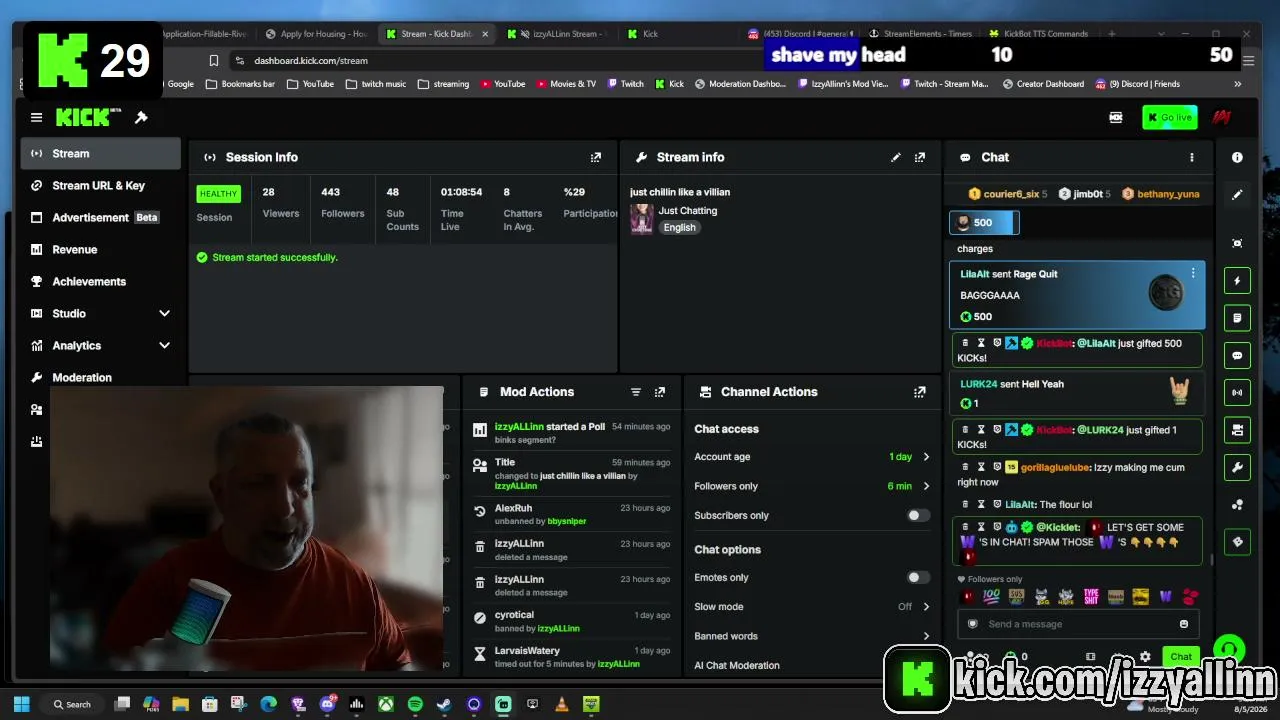Click the Windows Start button

pyautogui.click(x=22, y=704)
